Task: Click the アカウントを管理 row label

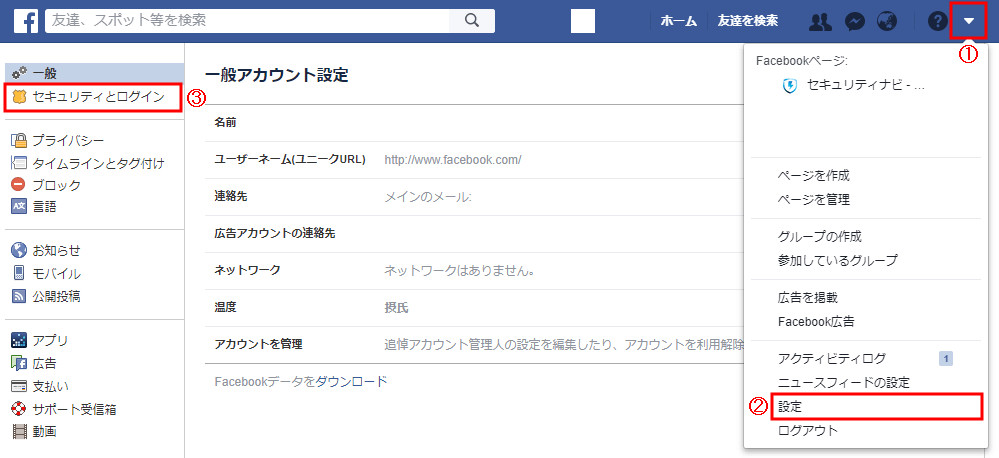Action: pos(258,345)
